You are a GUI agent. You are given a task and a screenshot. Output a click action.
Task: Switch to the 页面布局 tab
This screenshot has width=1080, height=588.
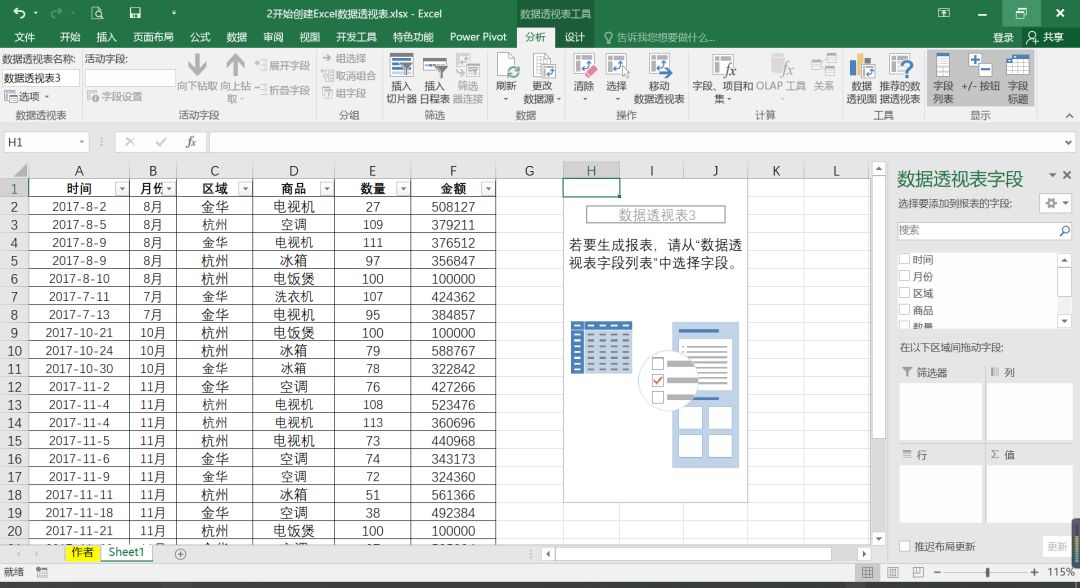tap(153, 37)
